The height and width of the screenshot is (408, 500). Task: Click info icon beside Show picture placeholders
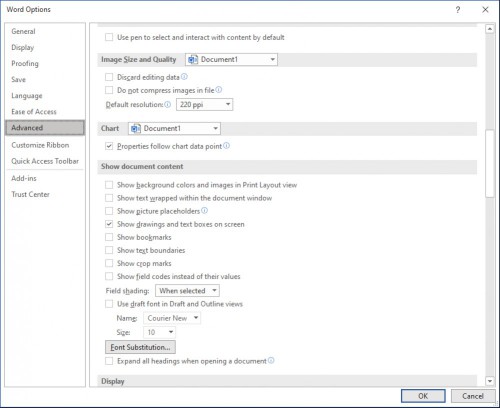click(204, 210)
